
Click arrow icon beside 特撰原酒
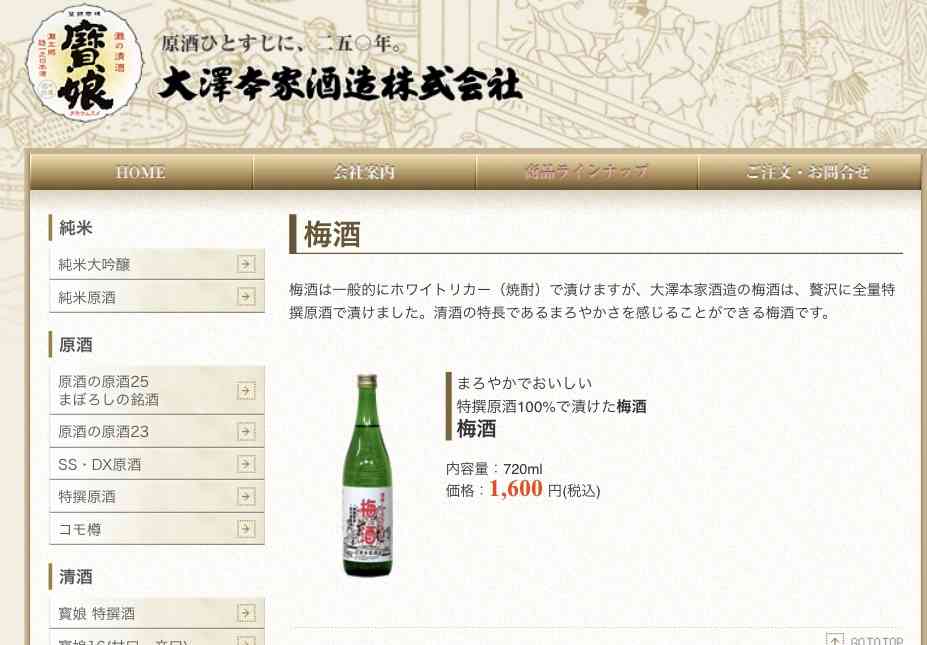click(246, 496)
